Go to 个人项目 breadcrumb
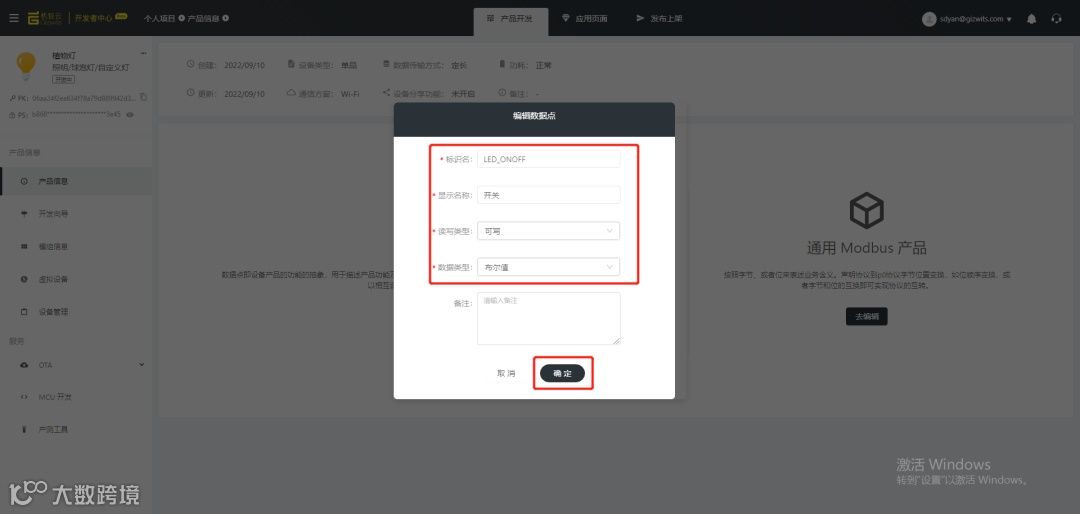 [x=160, y=18]
